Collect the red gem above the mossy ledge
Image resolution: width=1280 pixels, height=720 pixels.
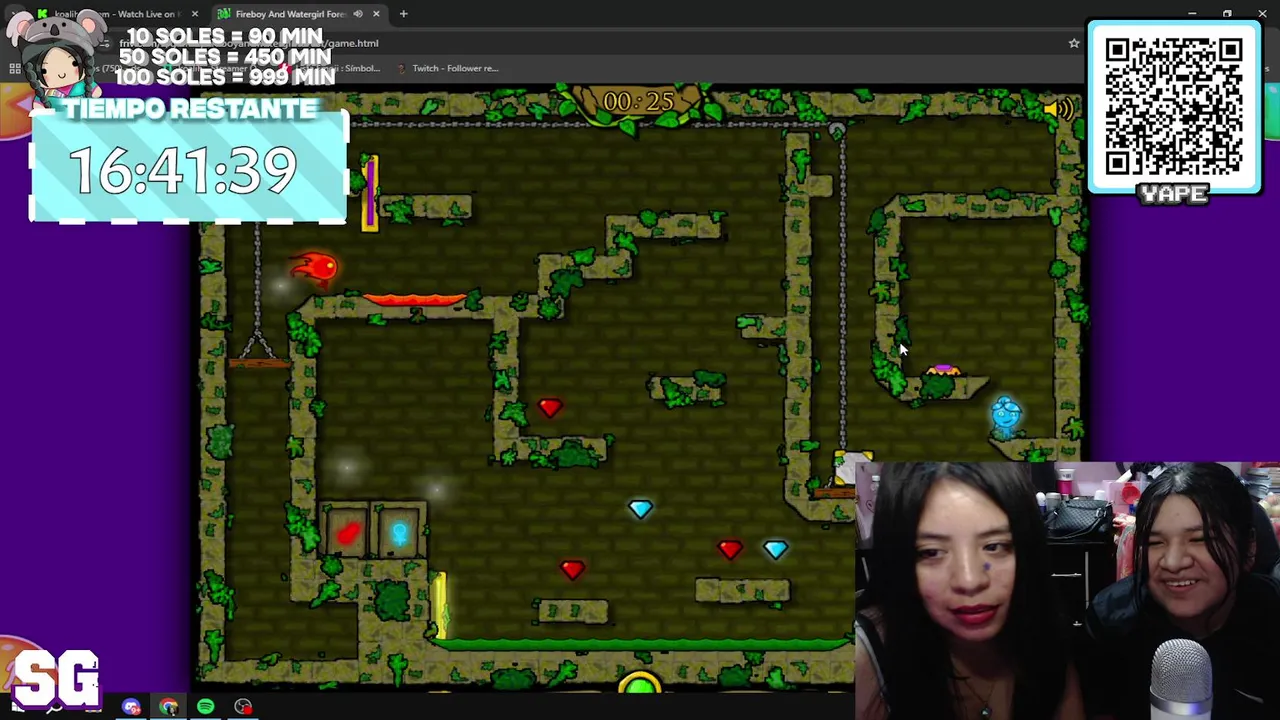549,407
